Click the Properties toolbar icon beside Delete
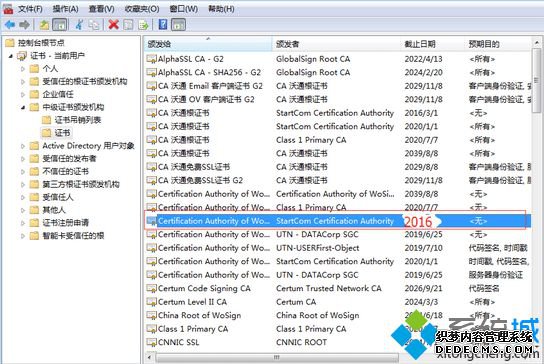 pos(129,25)
